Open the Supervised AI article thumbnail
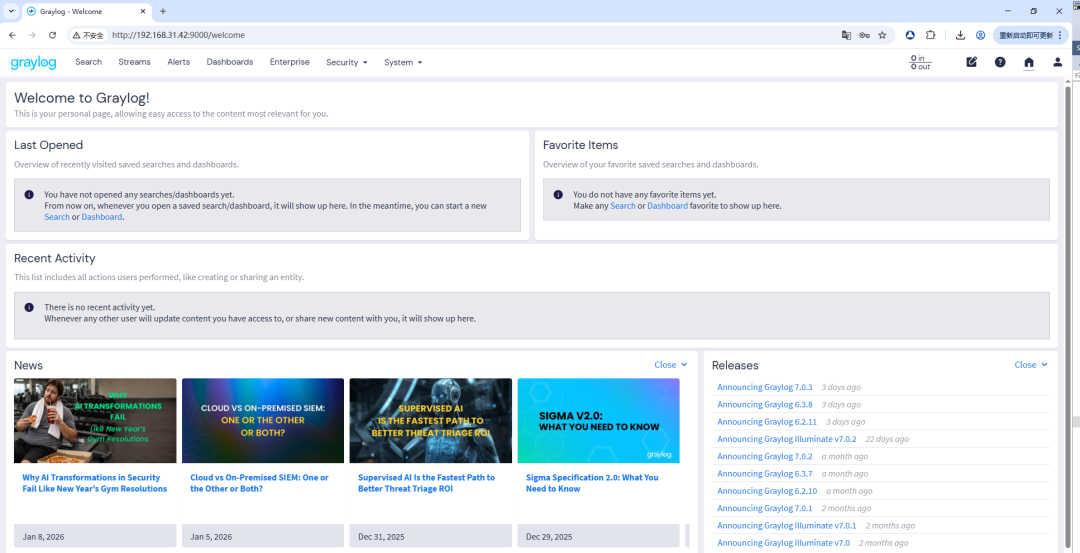 click(x=430, y=421)
